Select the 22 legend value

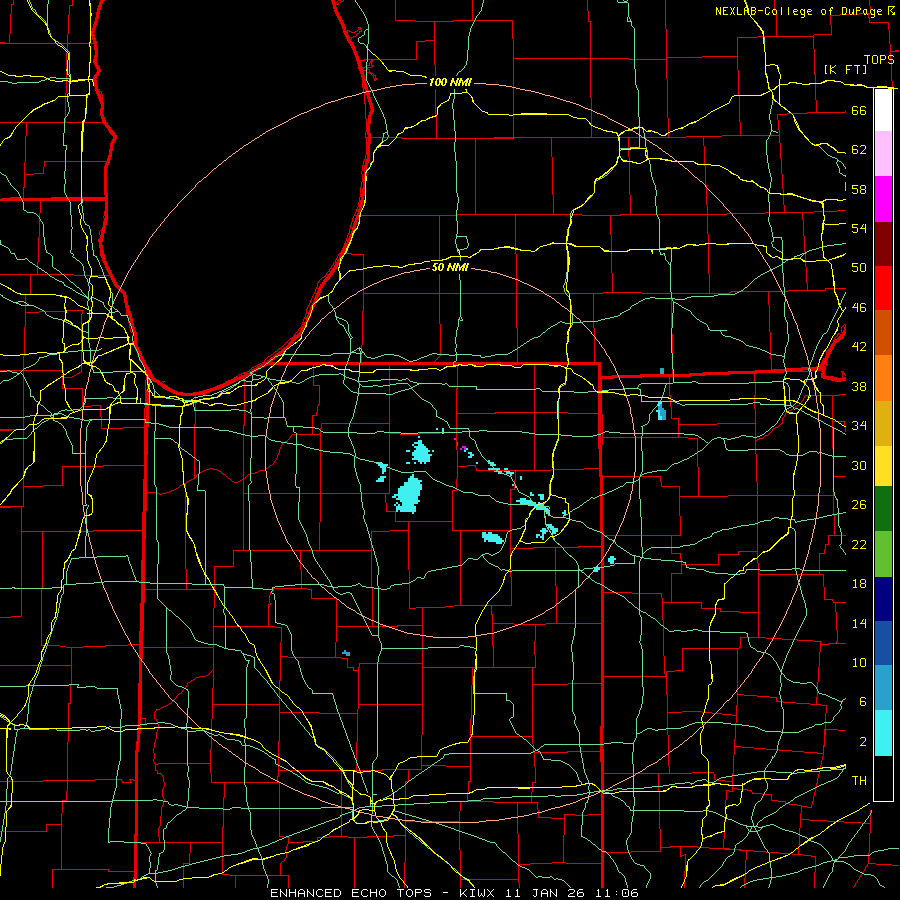pos(859,544)
